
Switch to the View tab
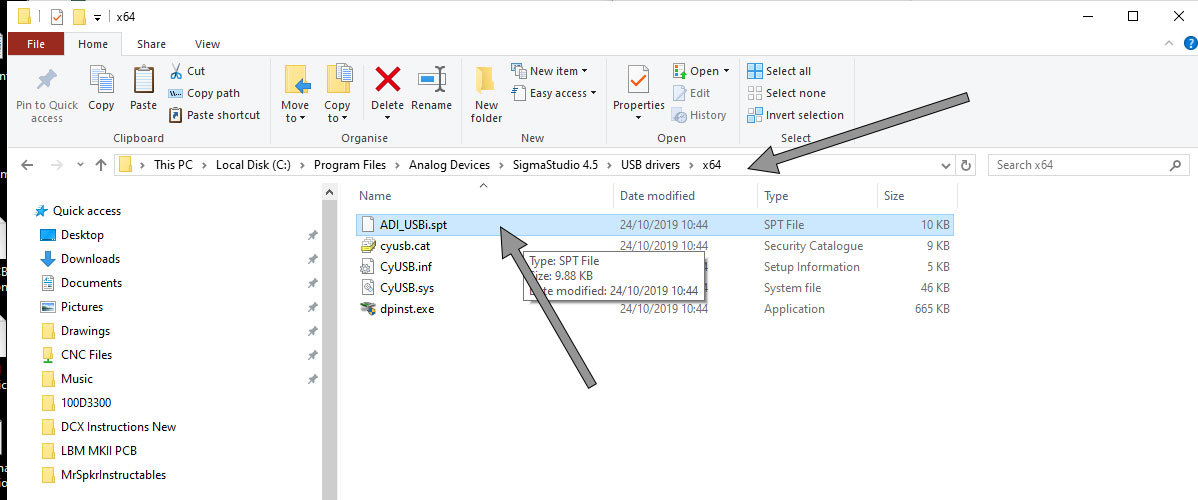tap(207, 44)
